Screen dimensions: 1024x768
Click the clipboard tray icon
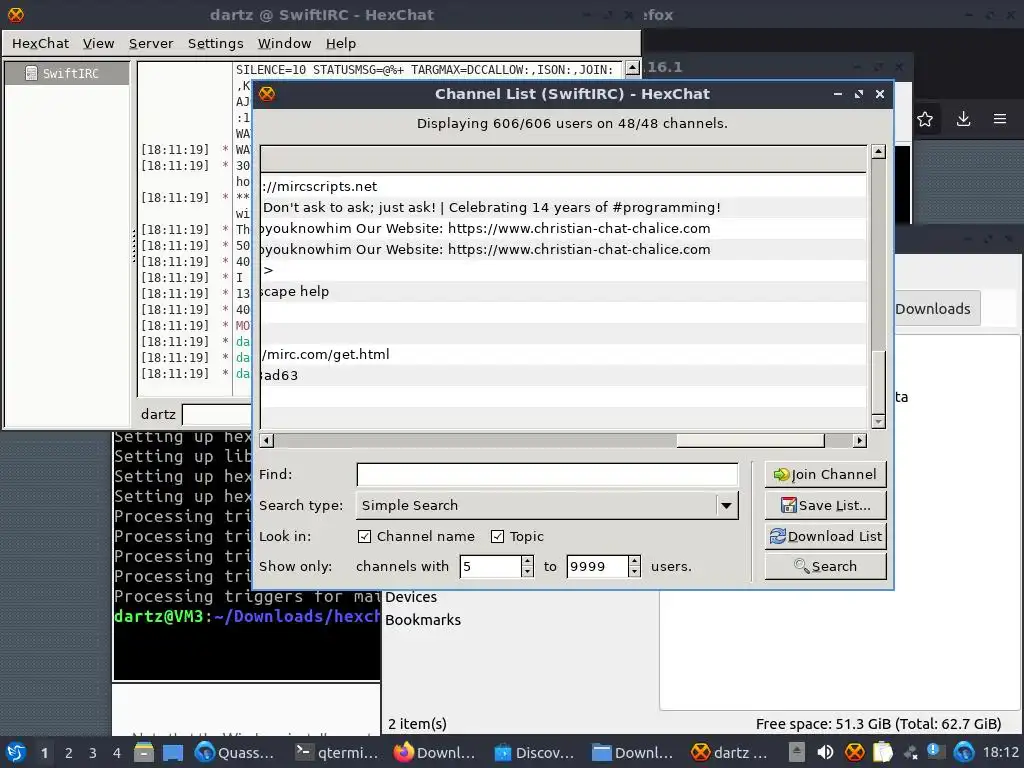(x=882, y=752)
